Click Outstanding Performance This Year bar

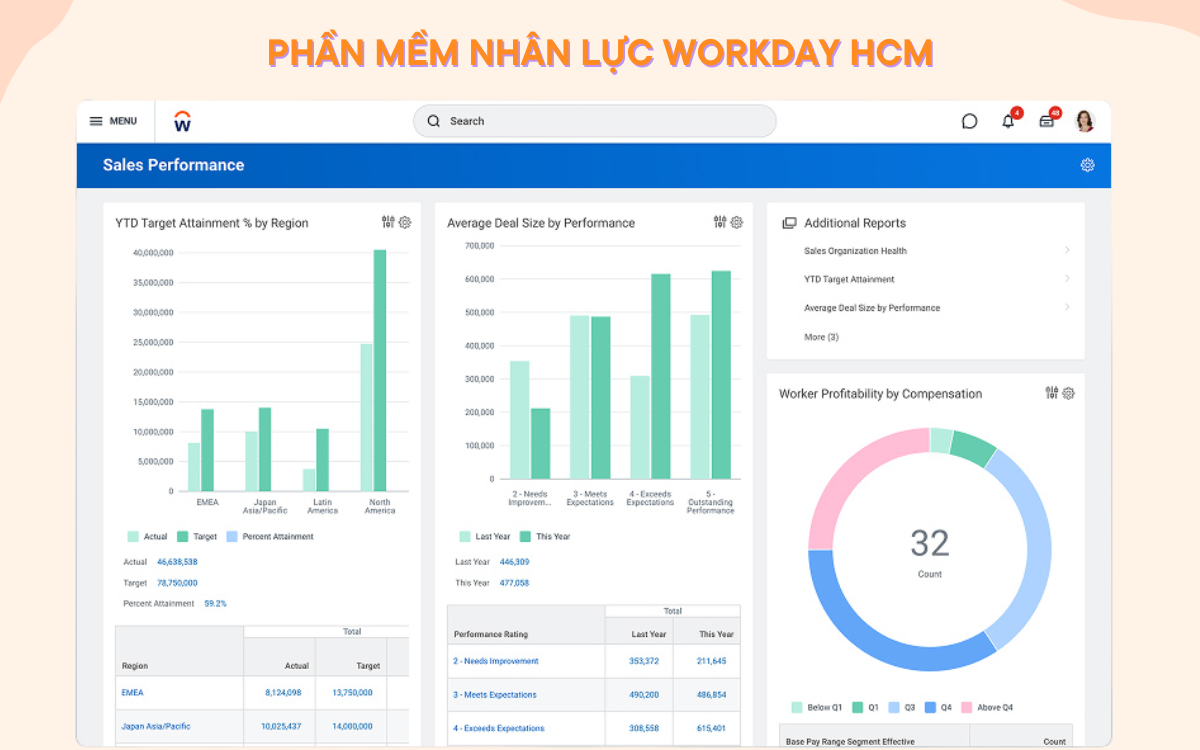[x=721, y=375]
